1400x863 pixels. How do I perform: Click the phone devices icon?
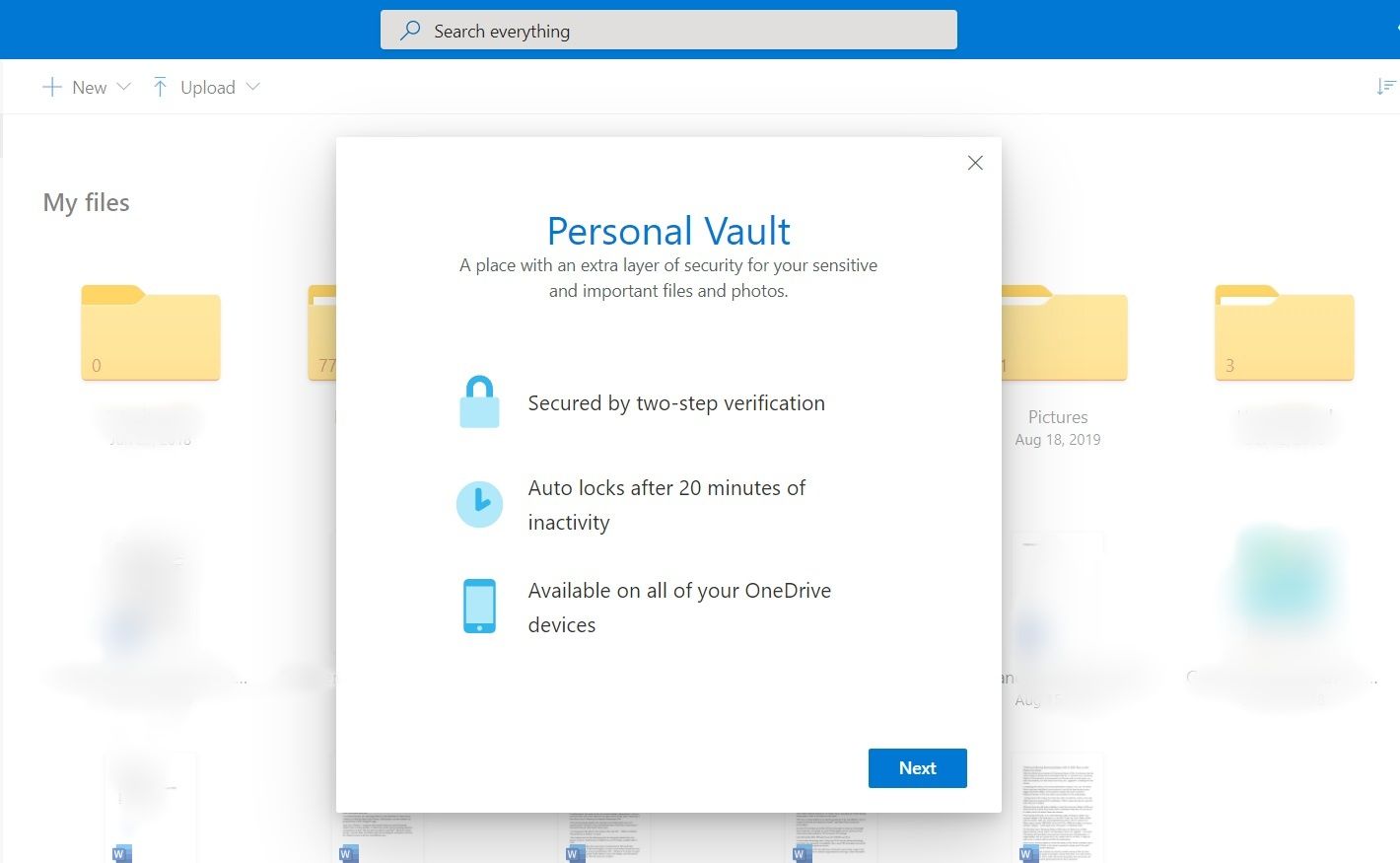[x=479, y=606]
